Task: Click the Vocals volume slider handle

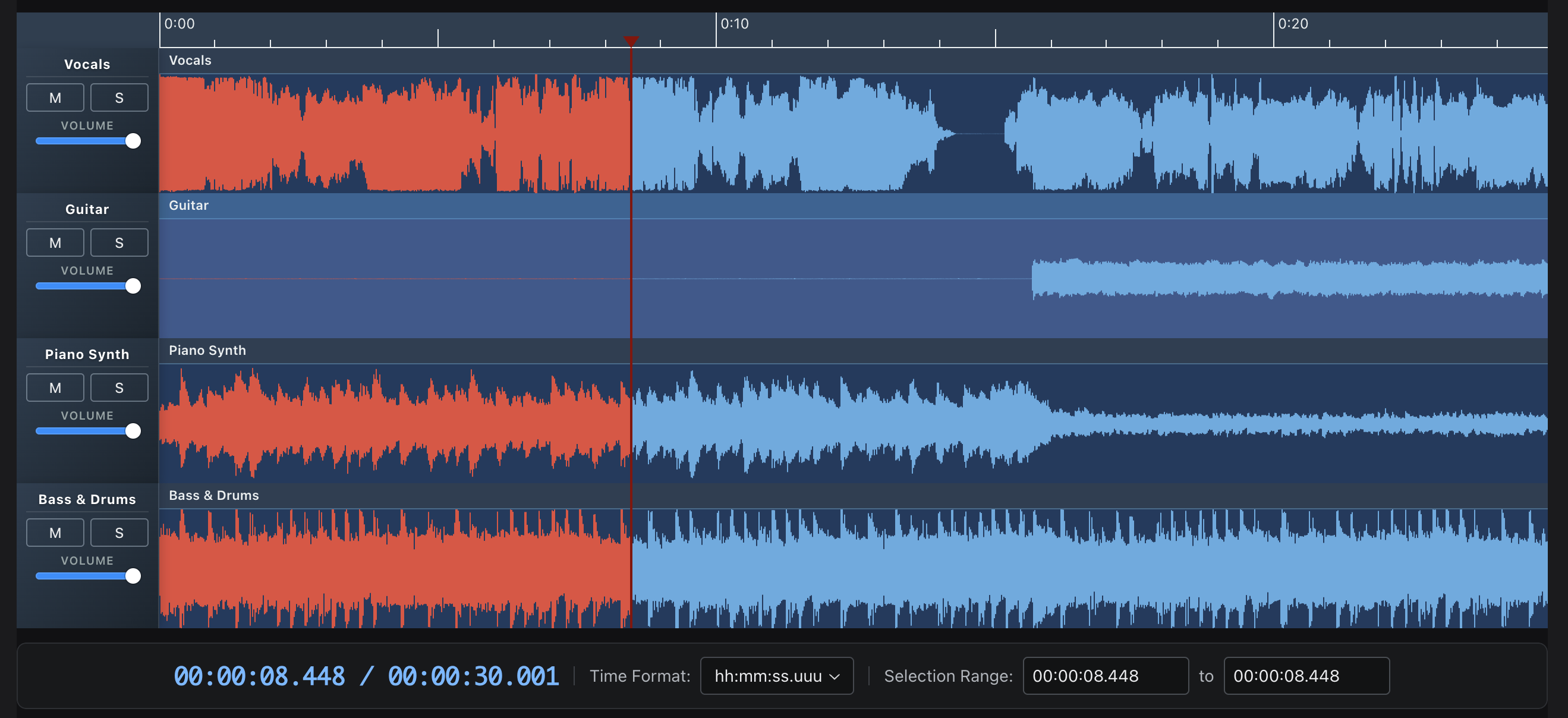Action: [x=133, y=140]
